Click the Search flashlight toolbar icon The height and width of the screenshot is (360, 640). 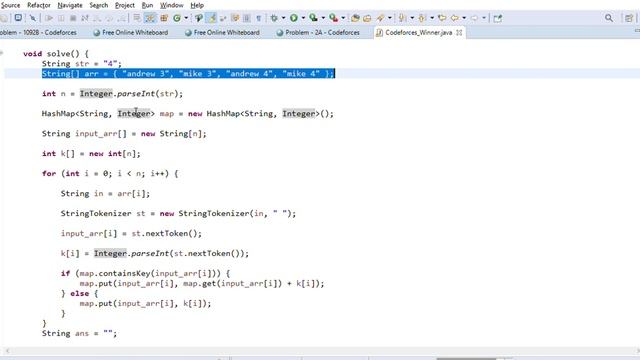(380, 18)
